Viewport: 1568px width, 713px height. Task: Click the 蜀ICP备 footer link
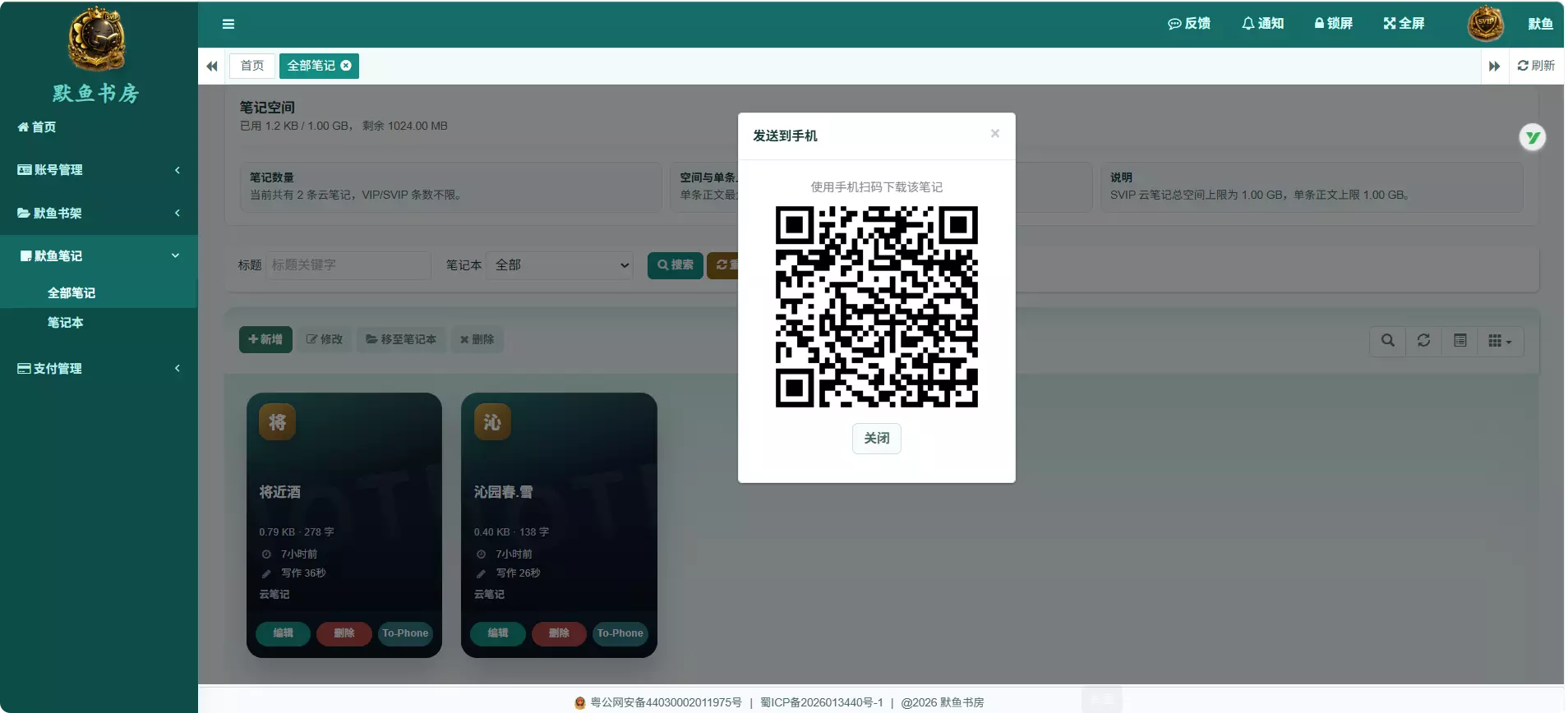coord(822,702)
